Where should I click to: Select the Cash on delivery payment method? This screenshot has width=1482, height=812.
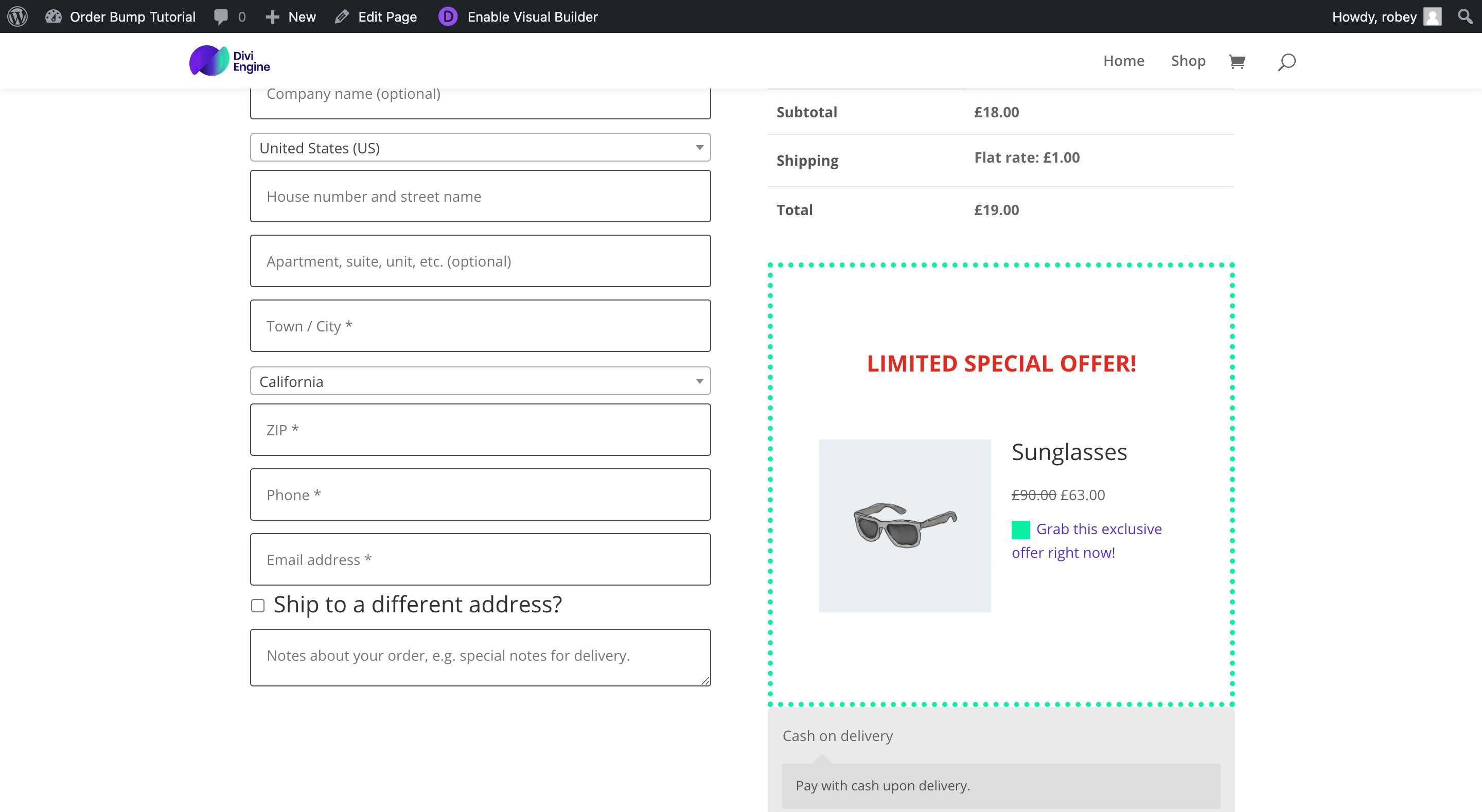click(838, 735)
